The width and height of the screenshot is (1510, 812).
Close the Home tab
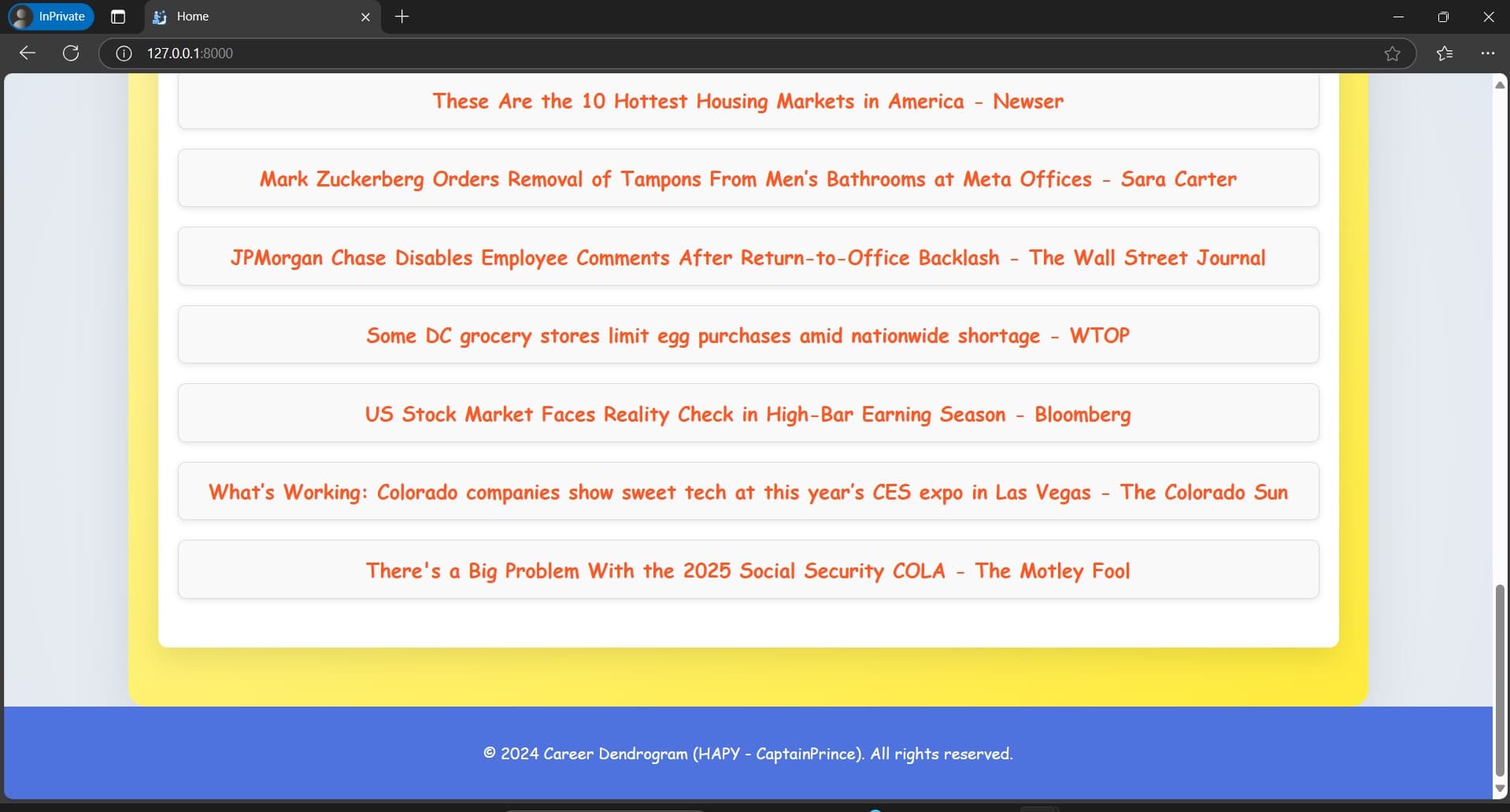click(x=365, y=17)
